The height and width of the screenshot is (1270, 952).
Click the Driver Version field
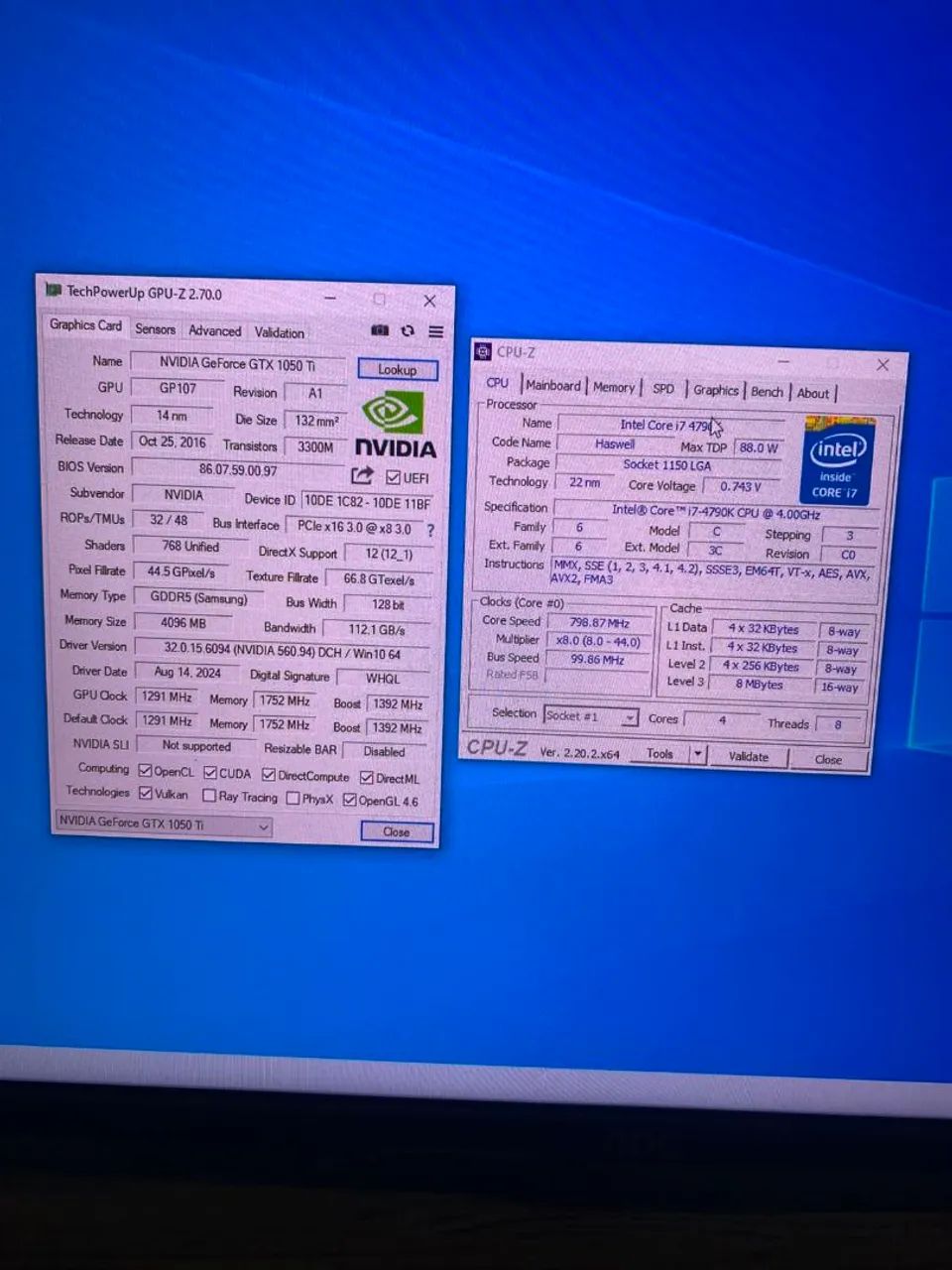click(x=283, y=651)
